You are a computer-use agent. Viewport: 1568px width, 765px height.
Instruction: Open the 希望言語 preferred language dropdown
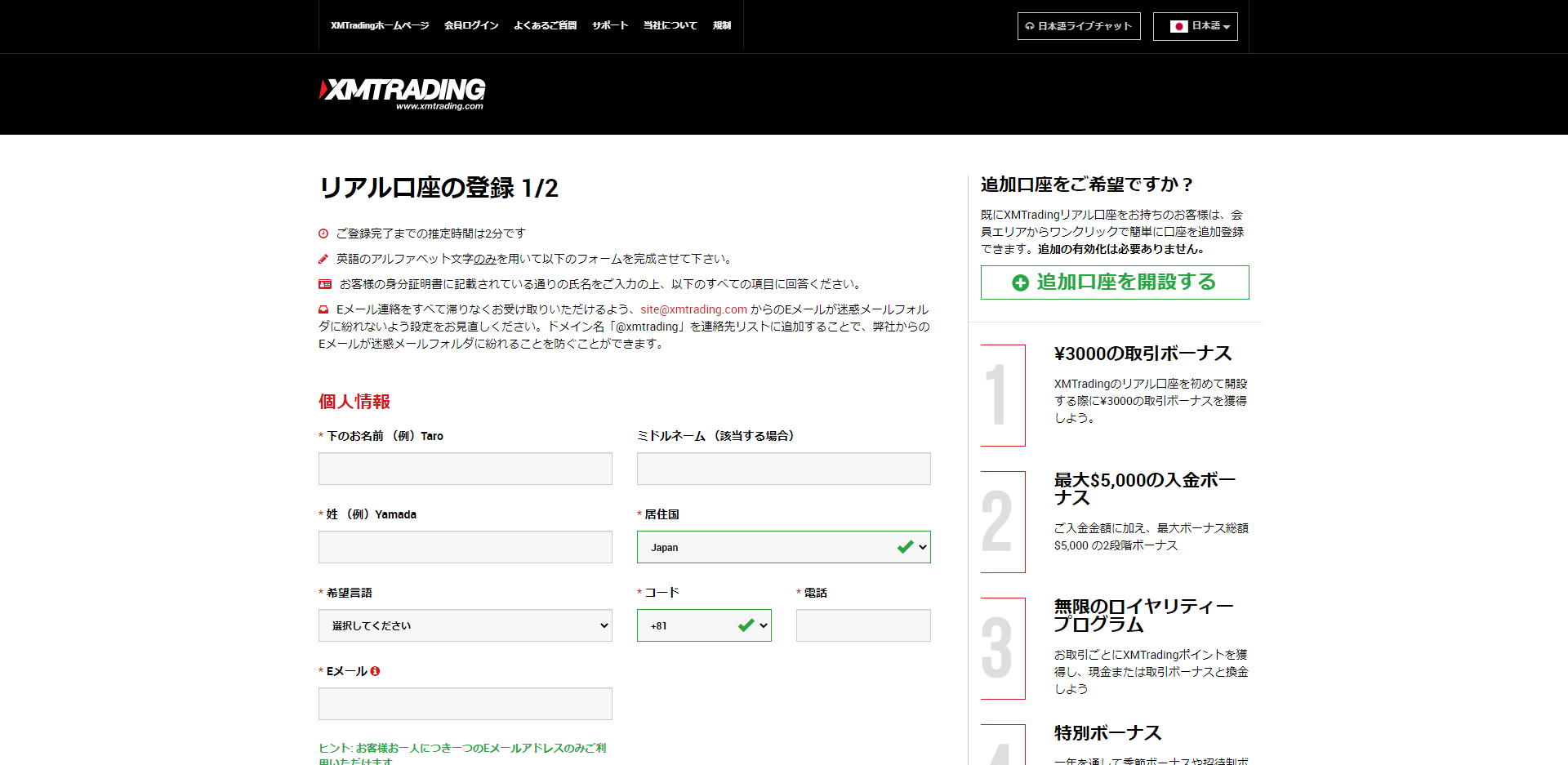(x=465, y=625)
